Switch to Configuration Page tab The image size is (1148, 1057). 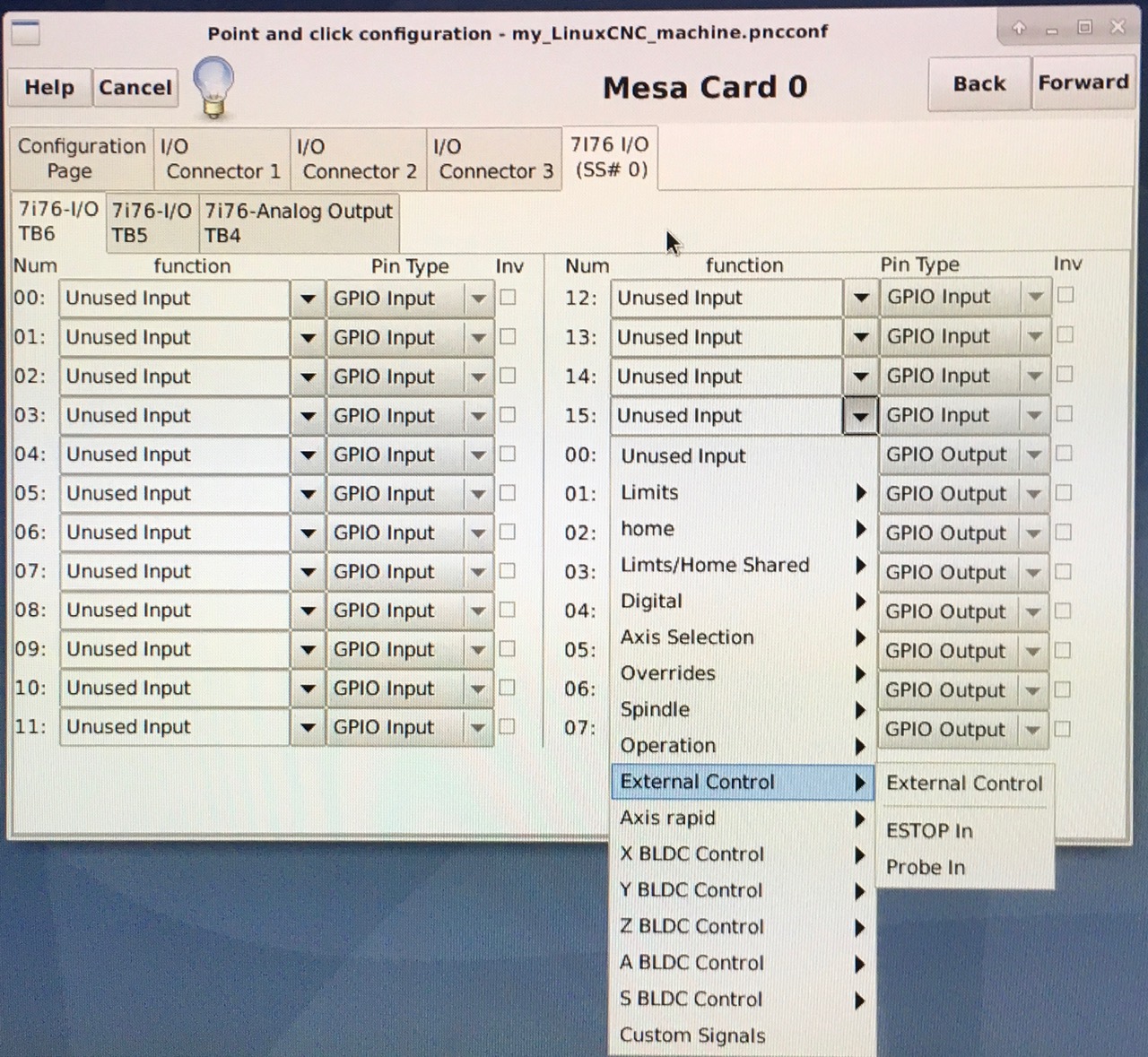tap(82, 159)
